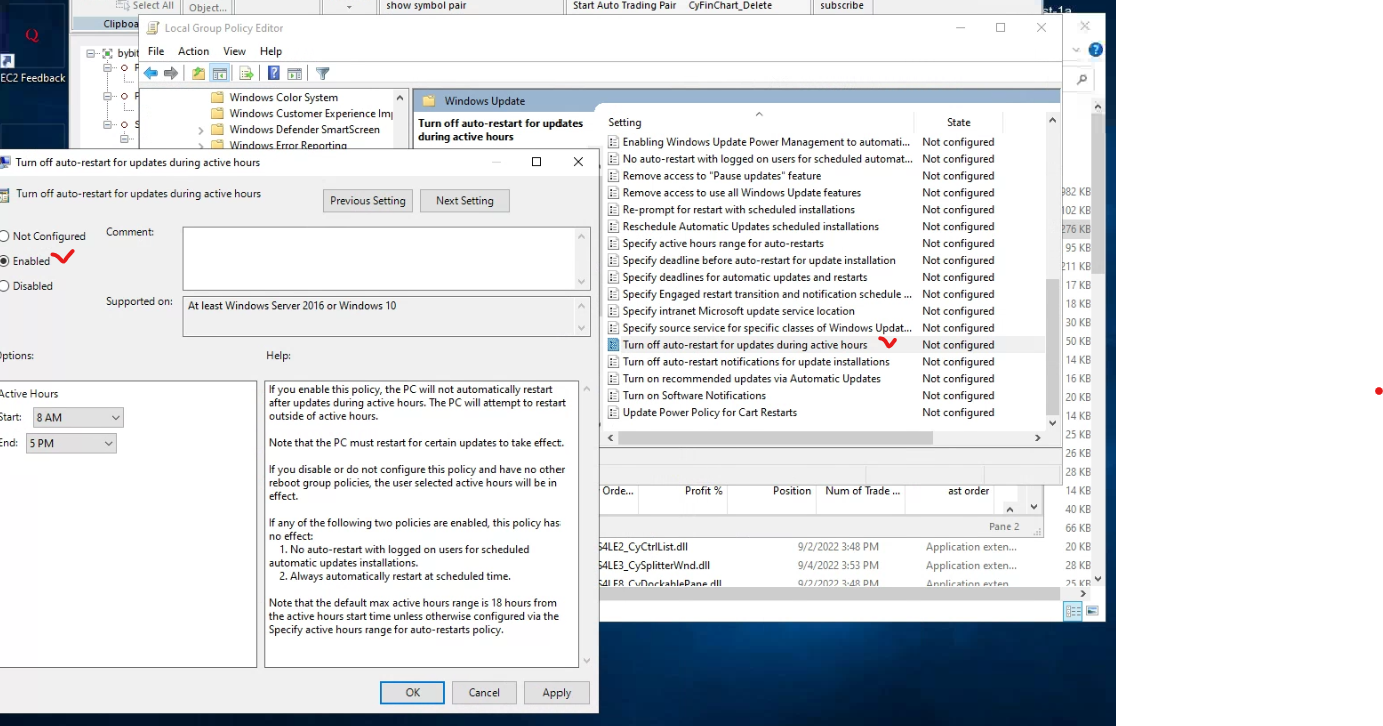The height and width of the screenshot is (726, 1383).
Task: Open the View menu
Action: pos(235,51)
